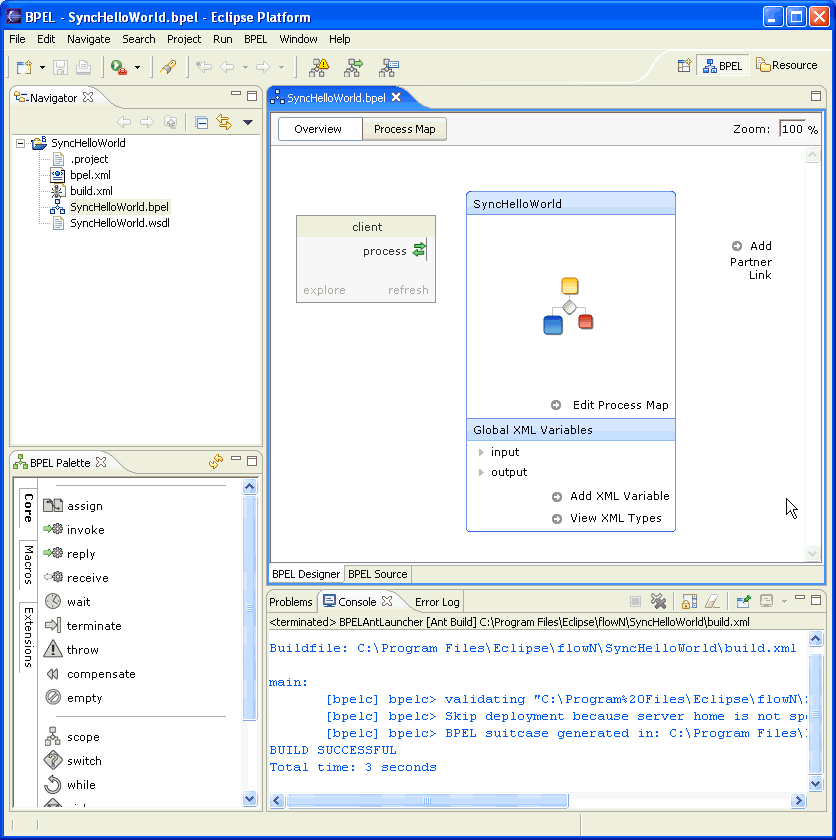This screenshot has height=840, width=836.
Task: Open the BPEL menu
Action: coord(255,39)
